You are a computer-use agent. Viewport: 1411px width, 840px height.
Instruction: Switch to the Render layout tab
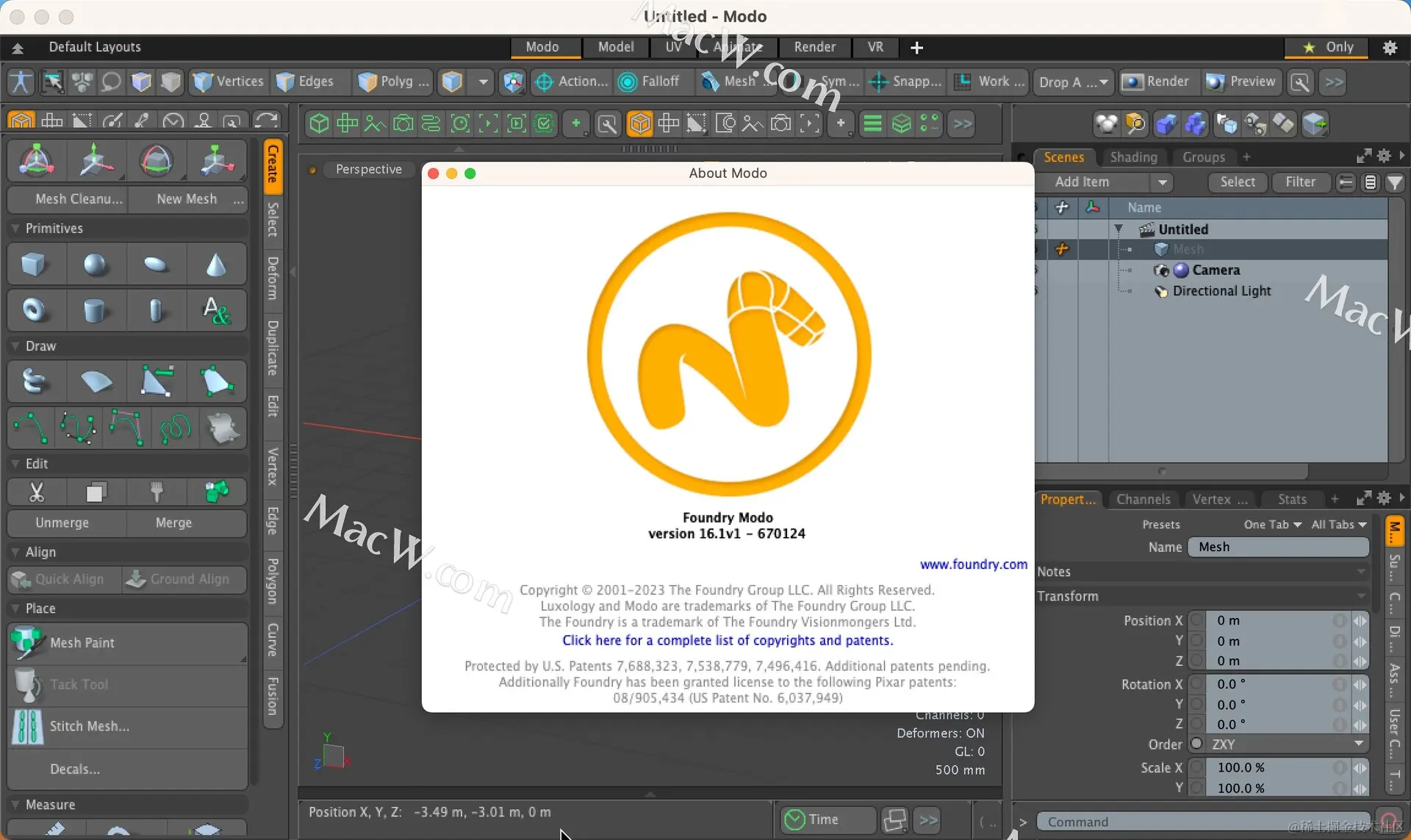814,47
